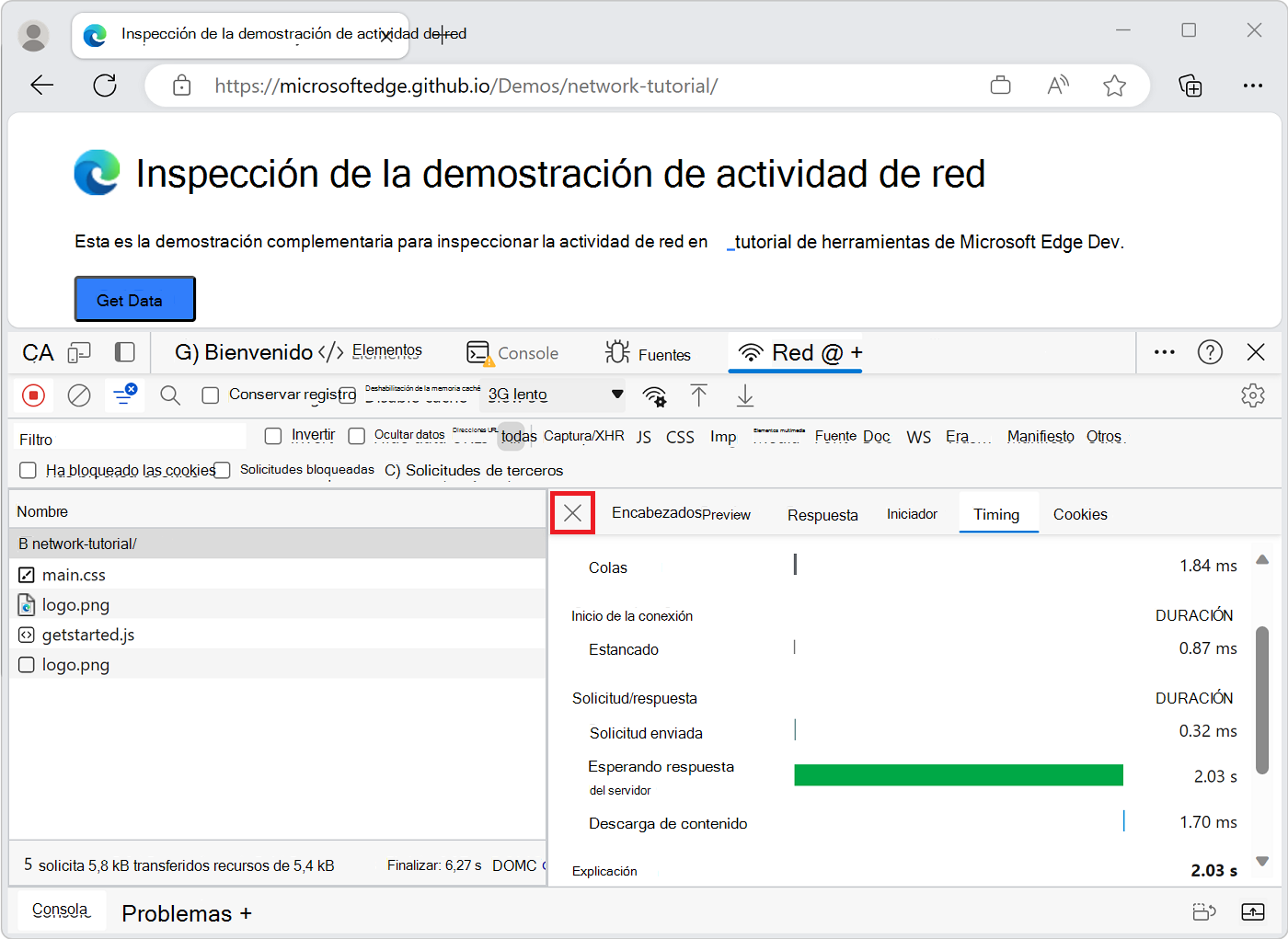1288x939 pixels.
Task: Select the Cookies tab
Action: pos(1080,514)
